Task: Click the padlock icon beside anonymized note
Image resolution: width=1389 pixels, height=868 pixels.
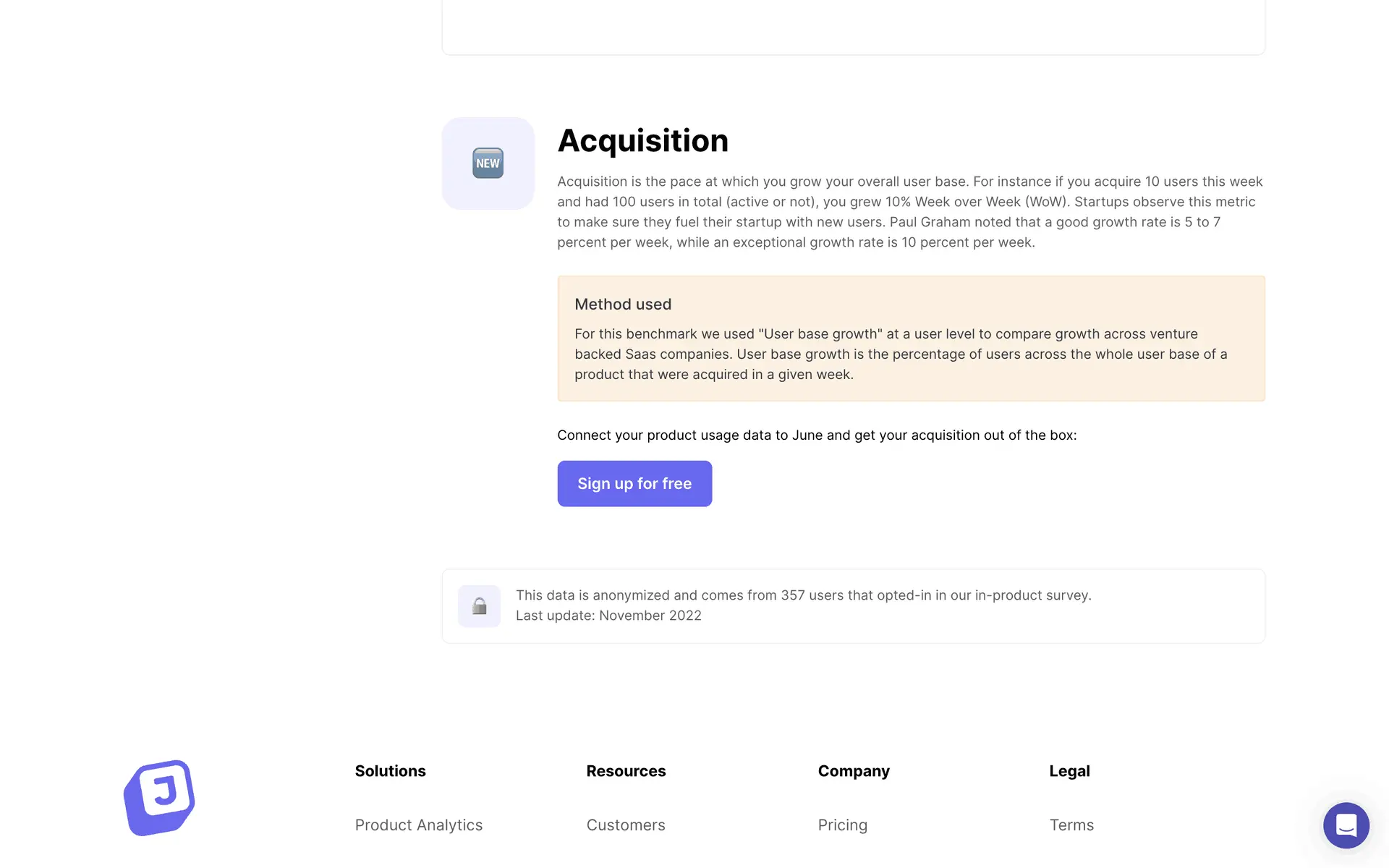Action: pos(479,606)
